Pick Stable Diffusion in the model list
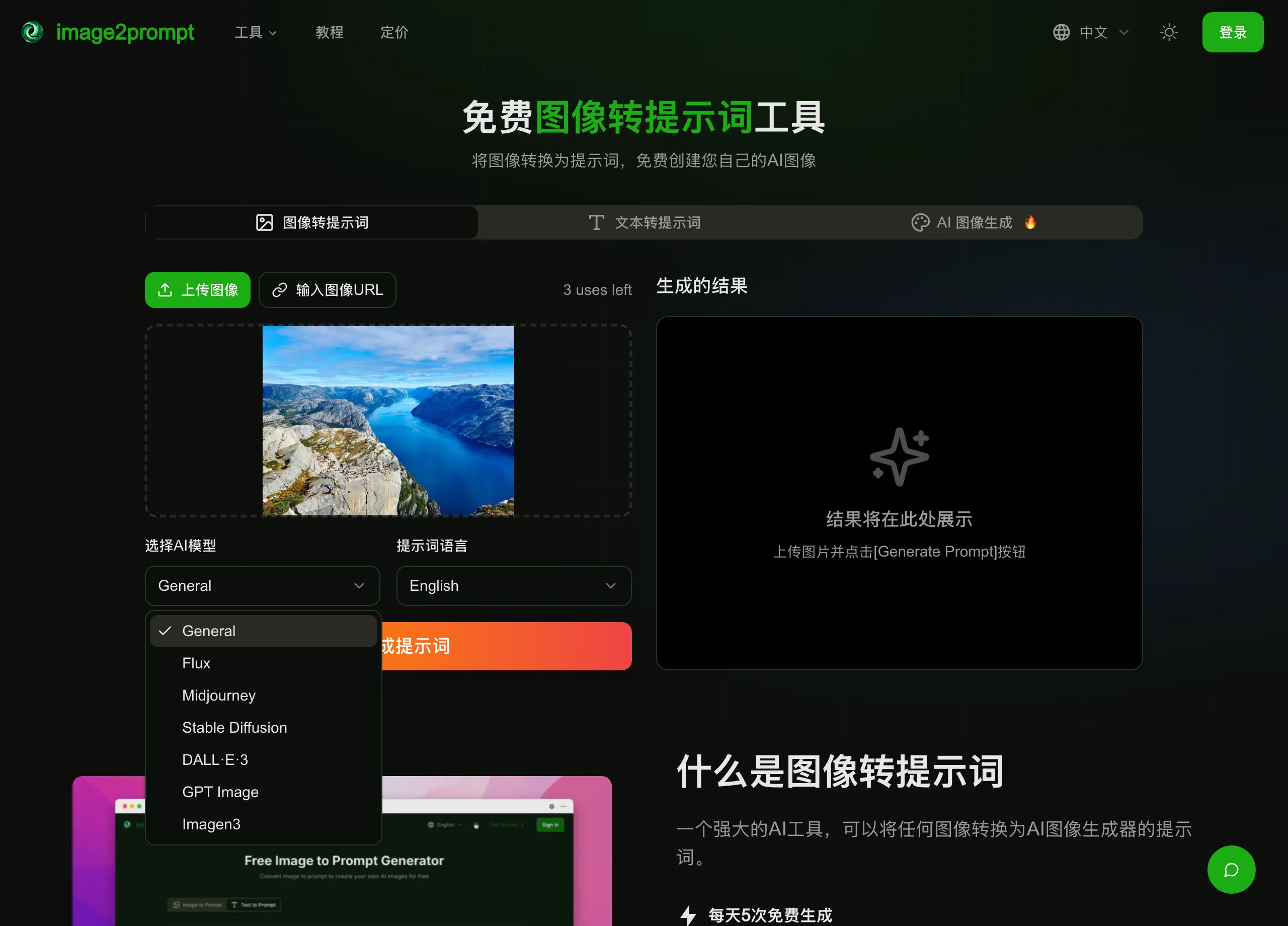This screenshot has width=1288, height=926. pos(264,728)
